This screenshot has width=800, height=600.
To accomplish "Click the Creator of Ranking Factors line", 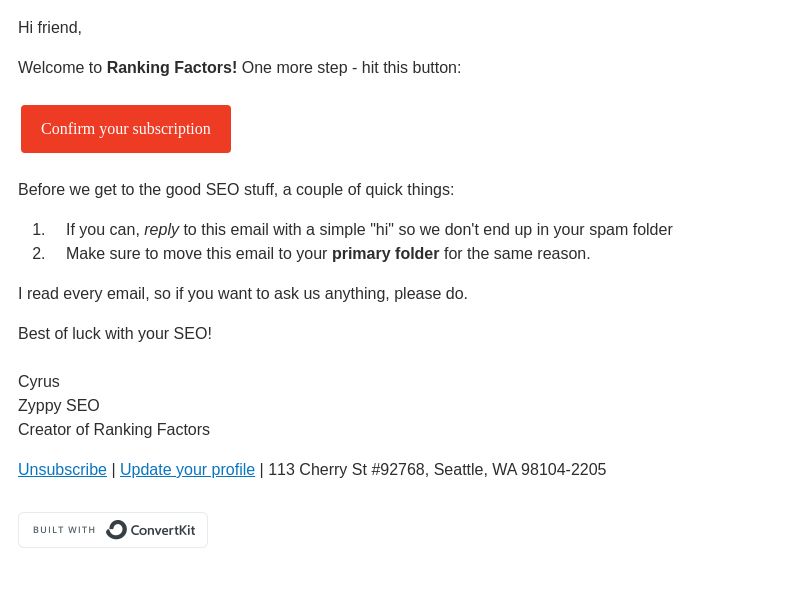I will coord(114,430).
